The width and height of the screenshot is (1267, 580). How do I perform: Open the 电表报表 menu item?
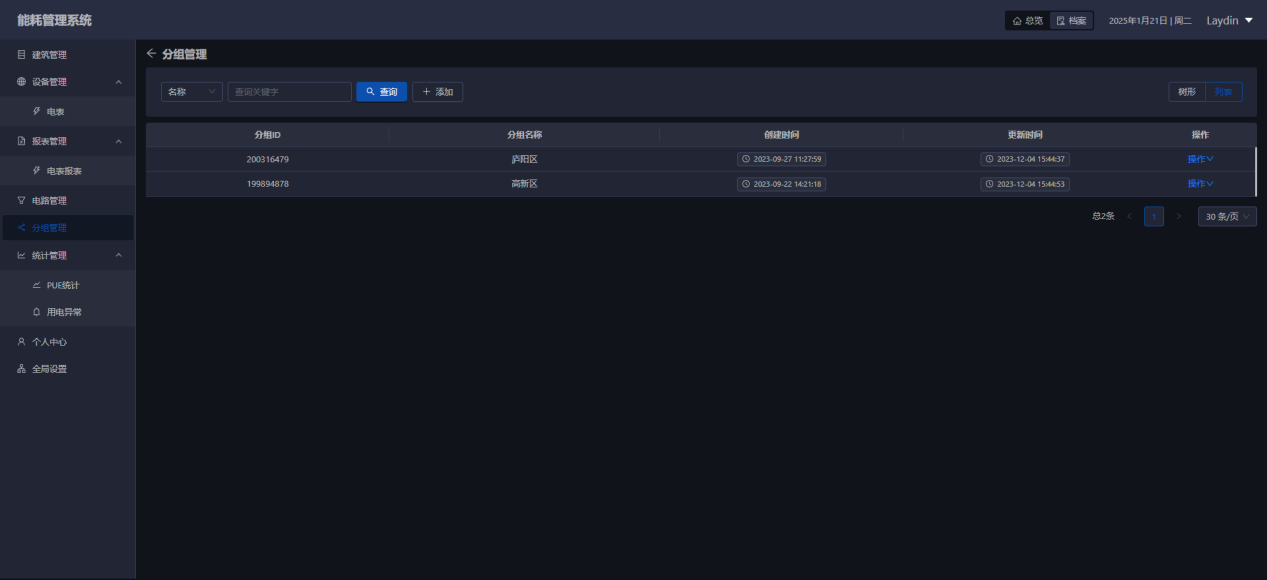point(64,171)
